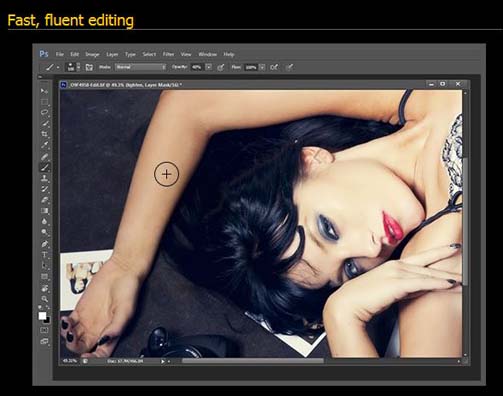Click the Opacity value field
The height and width of the screenshot is (396, 503).
[x=197, y=67]
